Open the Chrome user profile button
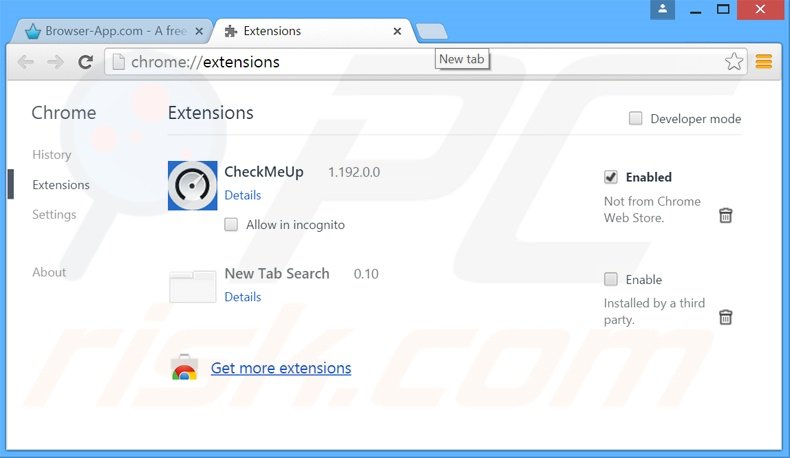 coord(663,9)
